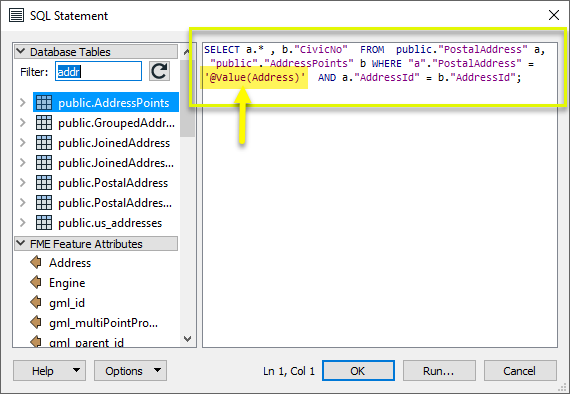
Task: Expand the public.GroupedAddr... table node
Action: point(23,122)
